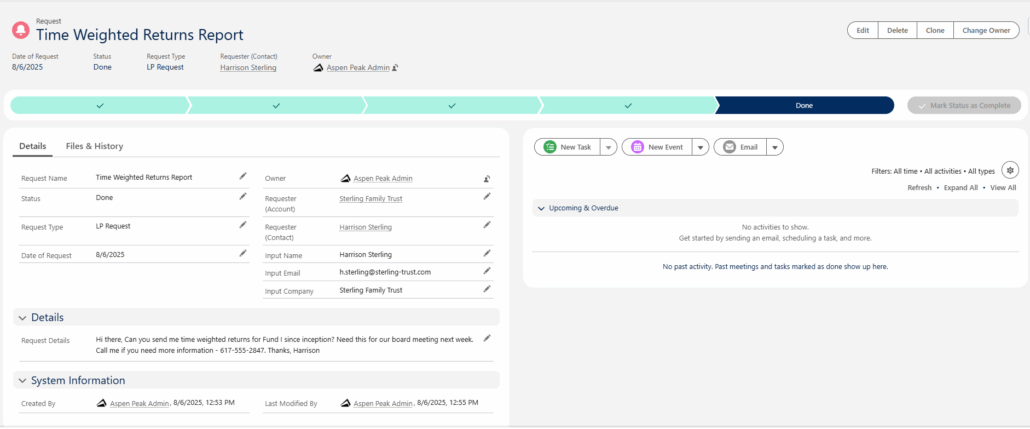Click pencil icon beside Date of Request
1030x429 pixels.
pos(242,254)
